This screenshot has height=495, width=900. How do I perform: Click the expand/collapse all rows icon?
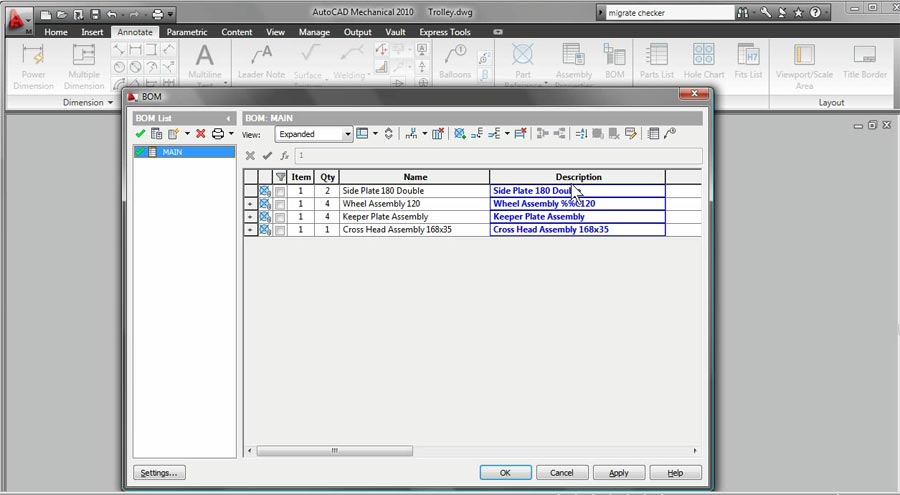(x=389, y=134)
